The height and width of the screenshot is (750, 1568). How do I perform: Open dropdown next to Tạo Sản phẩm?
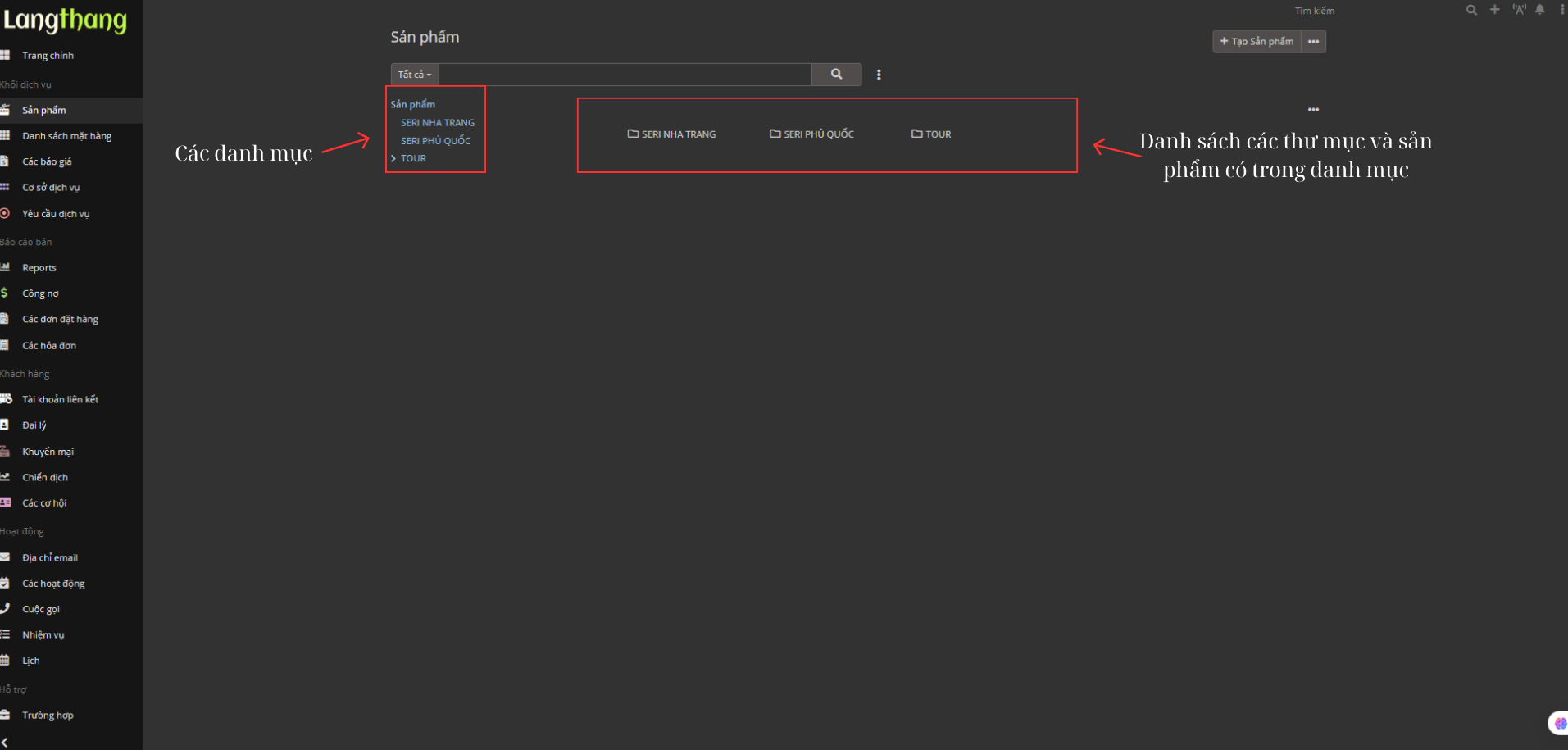[x=1313, y=42]
